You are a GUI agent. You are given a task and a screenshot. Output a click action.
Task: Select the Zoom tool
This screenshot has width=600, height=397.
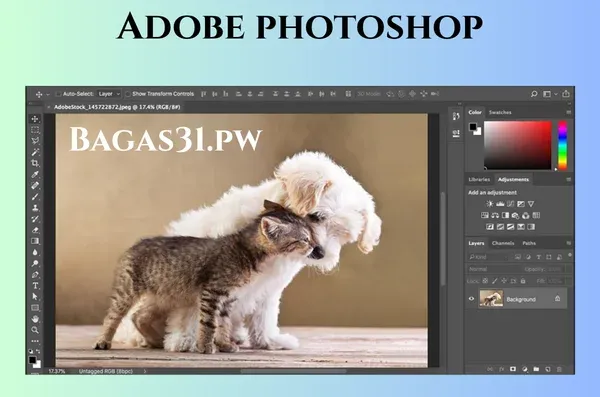[35, 330]
